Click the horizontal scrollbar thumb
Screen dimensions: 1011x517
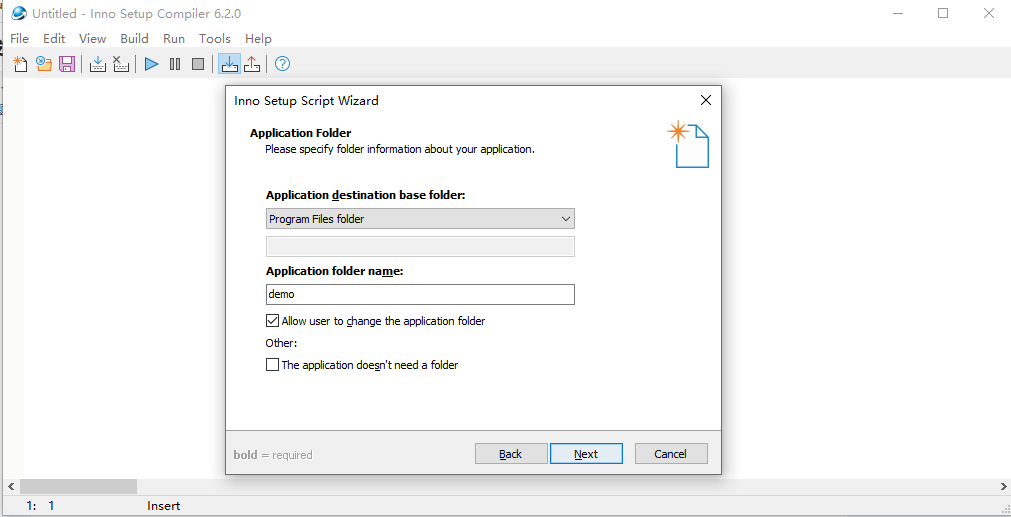(78, 486)
